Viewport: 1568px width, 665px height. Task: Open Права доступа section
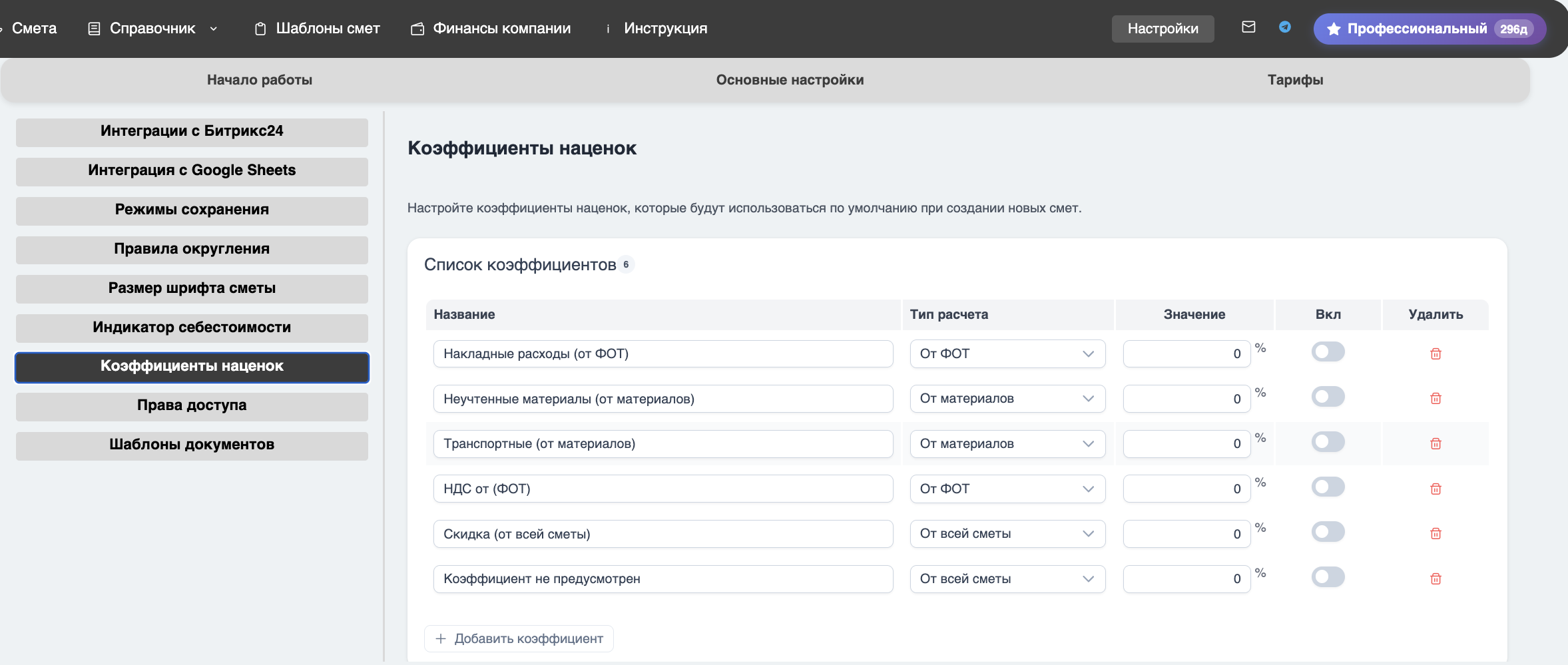[x=192, y=406]
